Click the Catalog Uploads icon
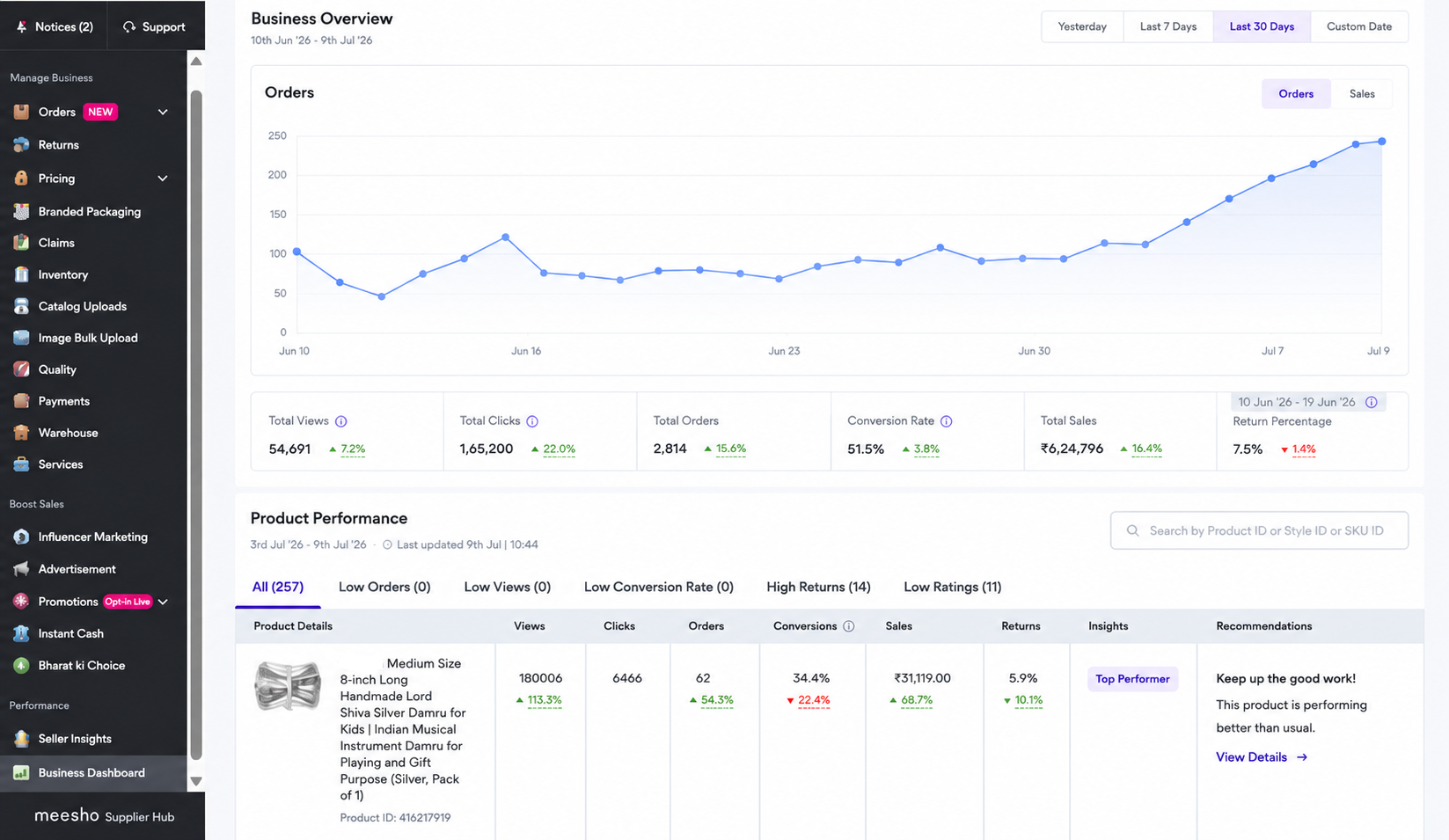1449x840 pixels. pyautogui.click(x=21, y=306)
